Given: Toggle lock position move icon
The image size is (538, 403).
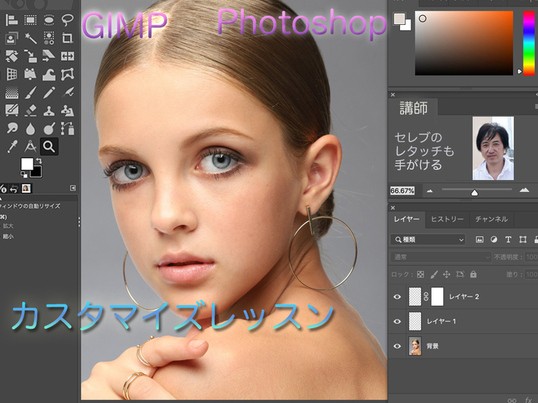Looking at the screenshot, I should tap(446, 274).
